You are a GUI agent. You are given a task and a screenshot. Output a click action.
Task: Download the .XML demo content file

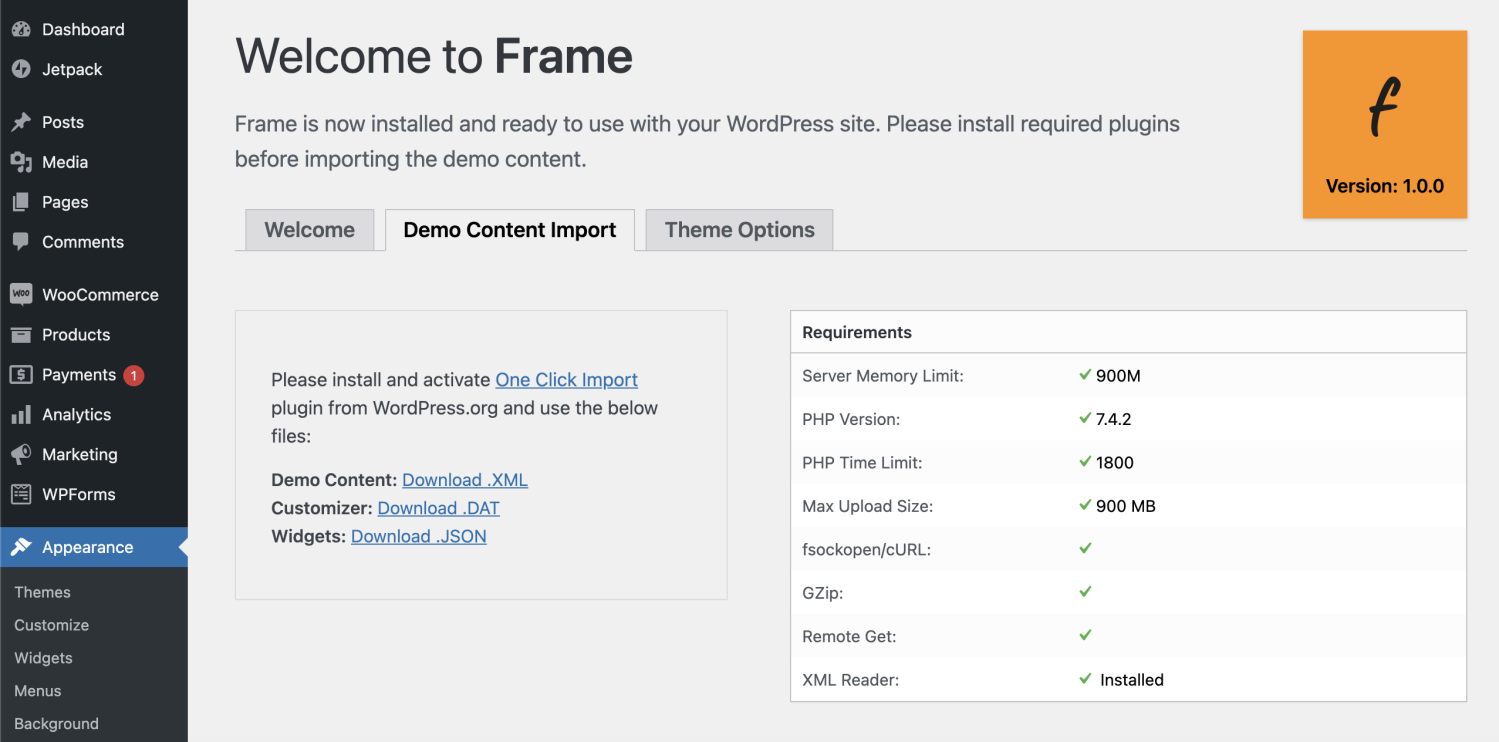[x=464, y=479]
